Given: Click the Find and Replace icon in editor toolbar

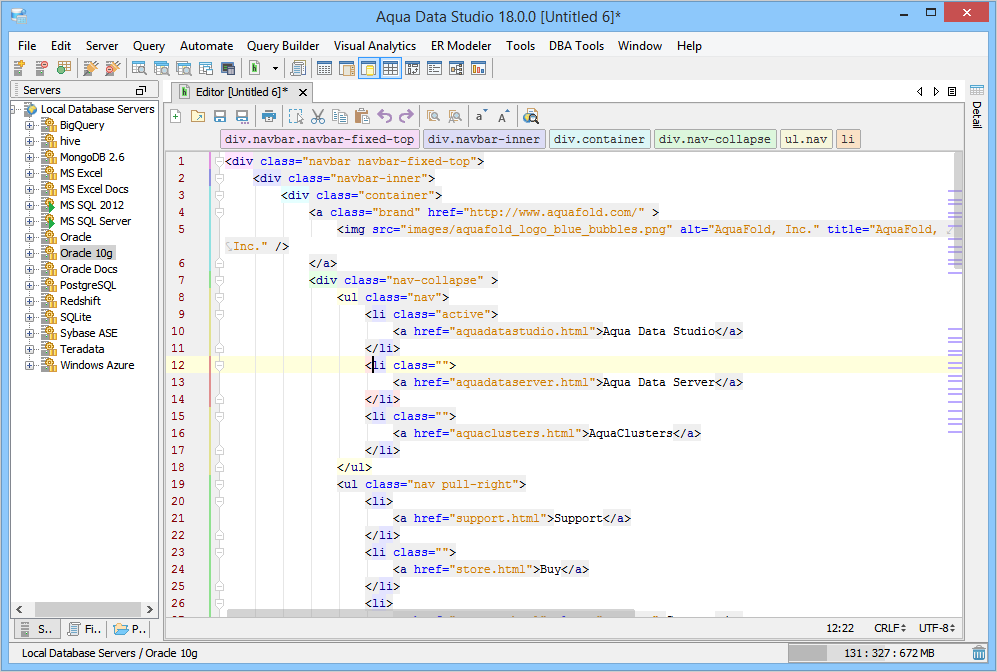Looking at the screenshot, I should [x=455, y=116].
